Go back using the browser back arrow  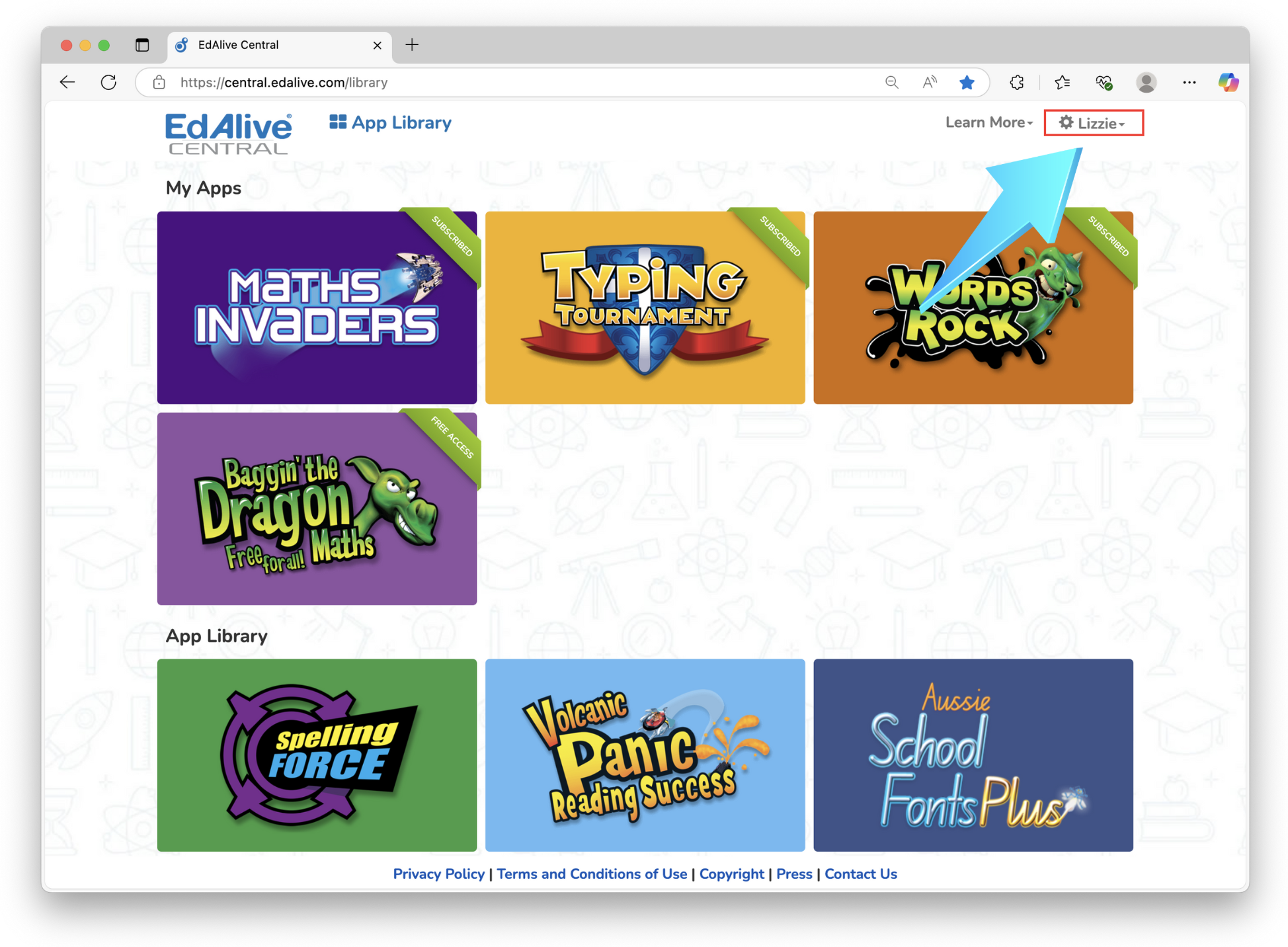(x=67, y=82)
